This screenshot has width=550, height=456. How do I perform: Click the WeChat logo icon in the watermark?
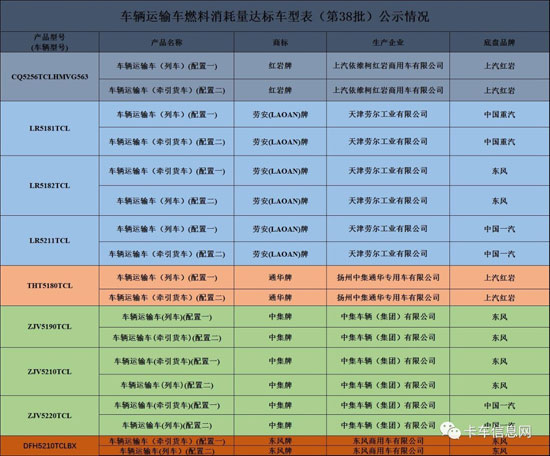[451, 430]
